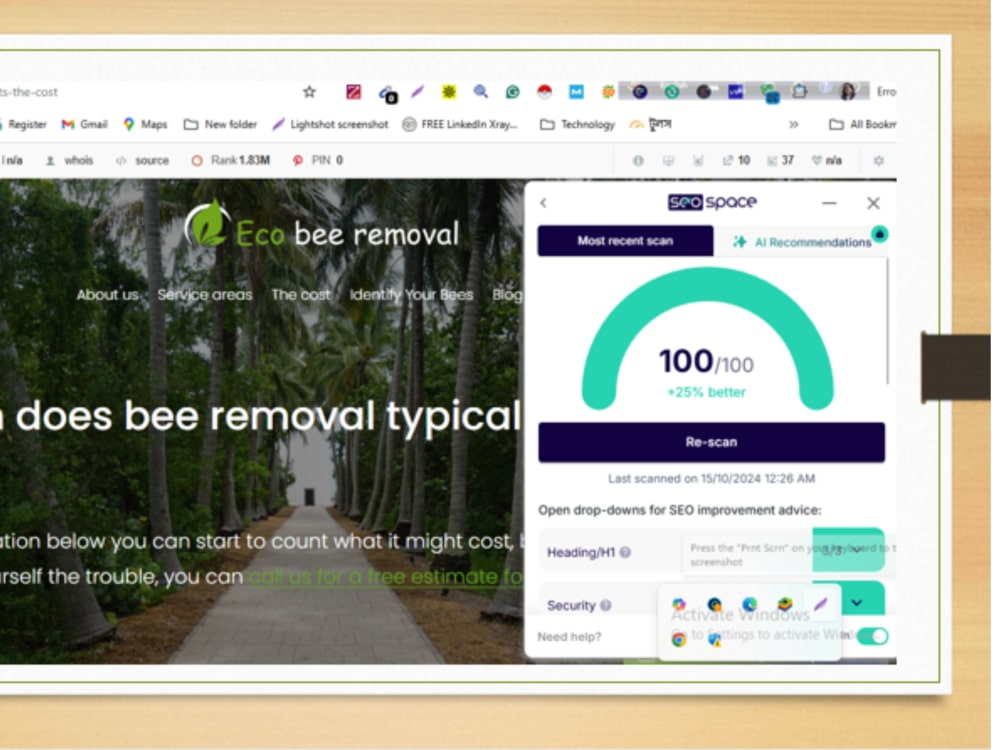The height and width of the screenshot is (750, 1000).
Task: Follow the call us for free estimate link
Action: tap(386, 577)
